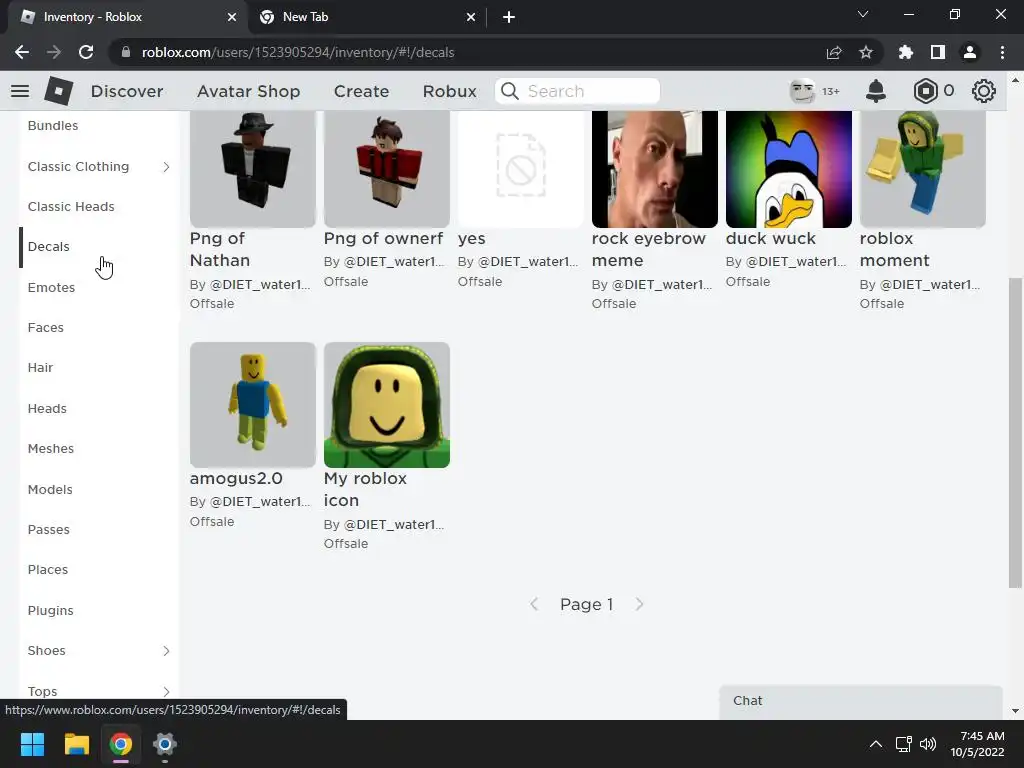This screenshot has width=1024, height=768.
Task: Open My roblox icon decal thumbnail
Action: click(x=387, y=405)
